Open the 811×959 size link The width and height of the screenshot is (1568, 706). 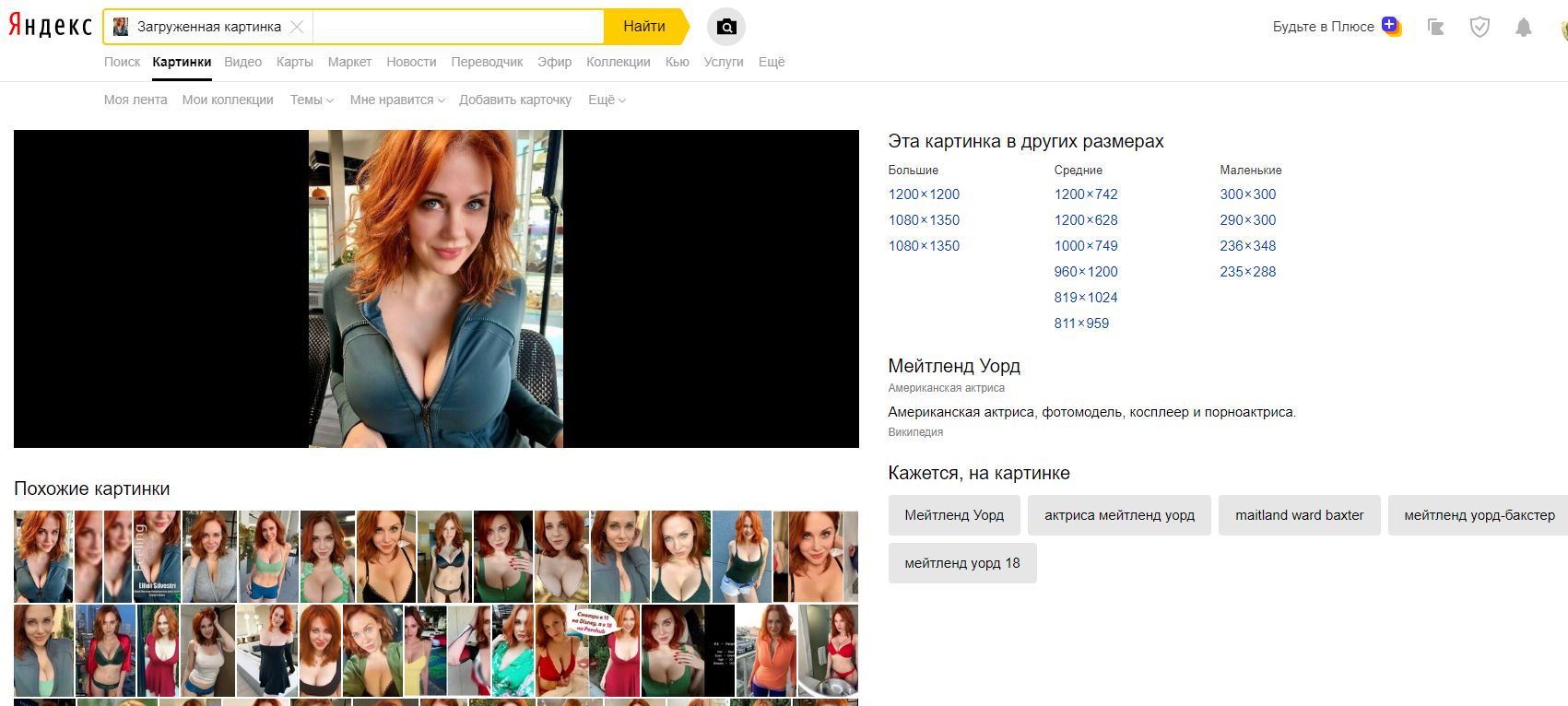coord(1081,324)
